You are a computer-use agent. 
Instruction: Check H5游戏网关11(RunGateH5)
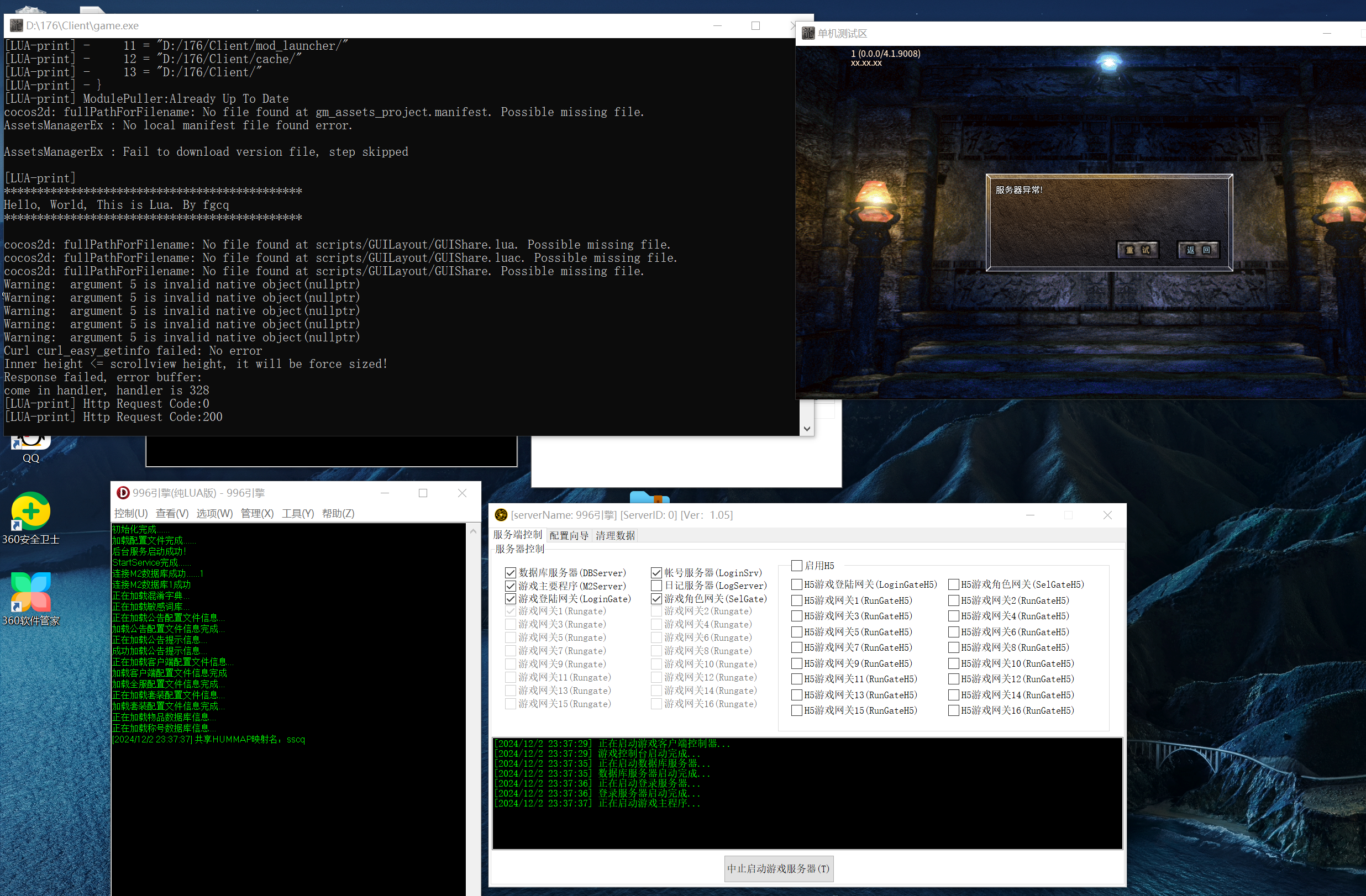pyautogui.click(x=796, y=678)
